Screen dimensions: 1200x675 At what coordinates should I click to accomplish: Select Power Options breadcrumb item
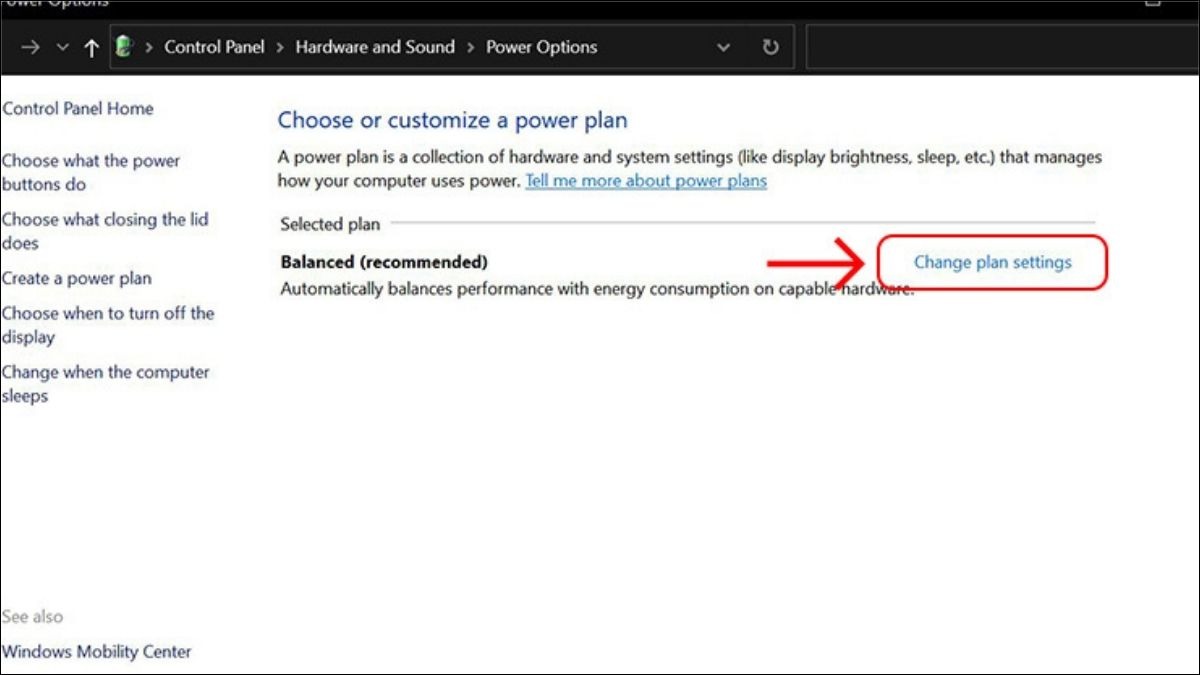pos(541,47)
